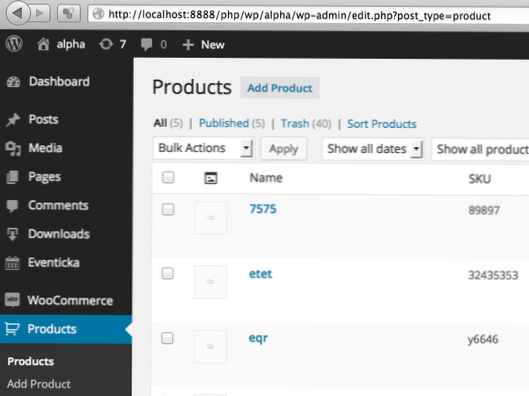Click the browser forward arrow button

(40, 13)
